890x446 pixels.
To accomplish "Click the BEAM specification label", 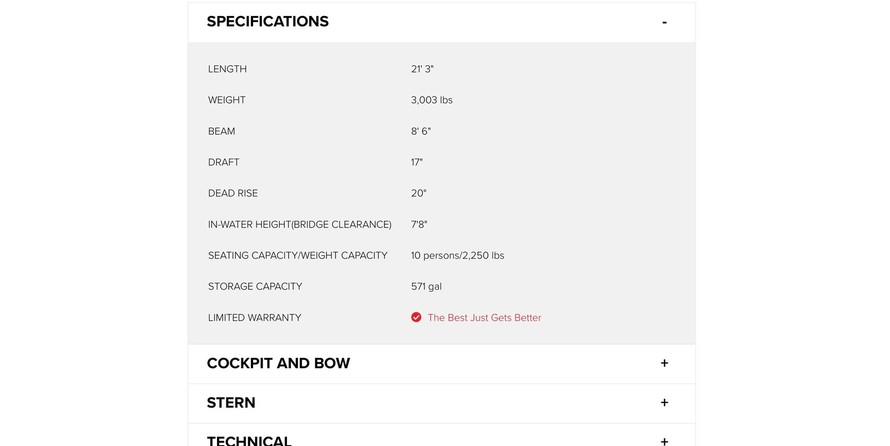I will pyautogui.click(x=222, y=131).
